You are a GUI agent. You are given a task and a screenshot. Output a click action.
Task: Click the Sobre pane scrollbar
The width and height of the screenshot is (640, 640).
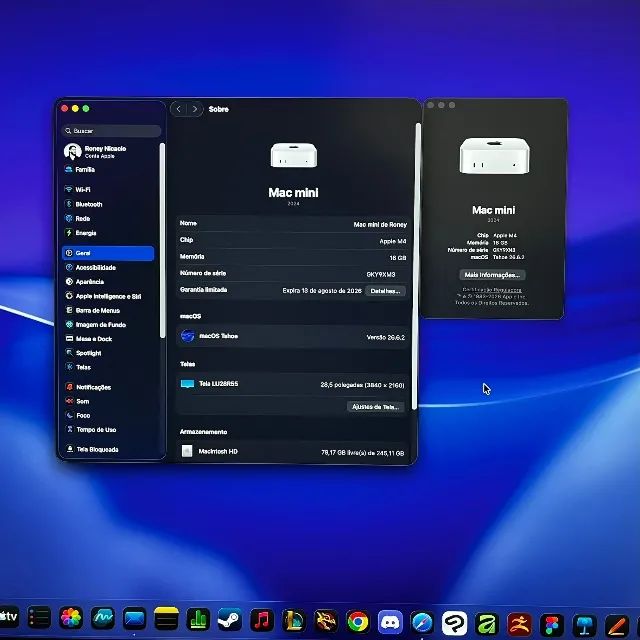(417, 266)
